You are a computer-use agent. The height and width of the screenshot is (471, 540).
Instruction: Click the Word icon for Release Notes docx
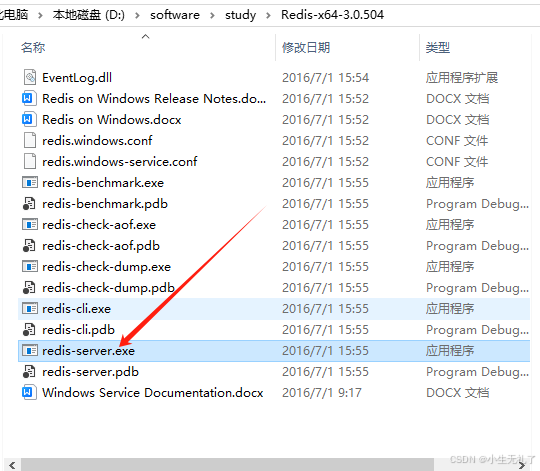(x=29, y=98)
